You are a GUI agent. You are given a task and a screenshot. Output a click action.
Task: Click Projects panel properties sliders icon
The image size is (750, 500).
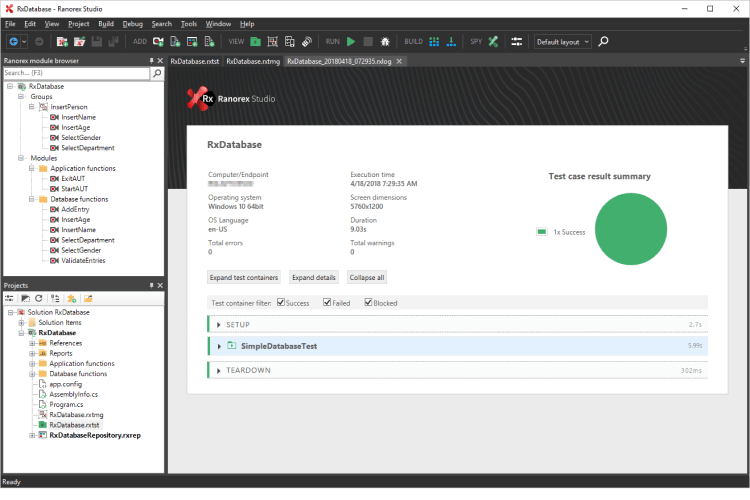tap(9, 298)
